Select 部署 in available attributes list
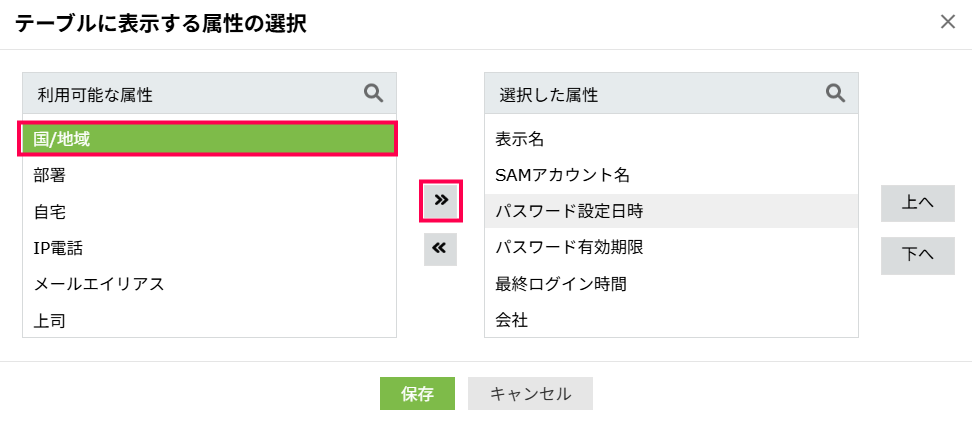 click(209, 175)
